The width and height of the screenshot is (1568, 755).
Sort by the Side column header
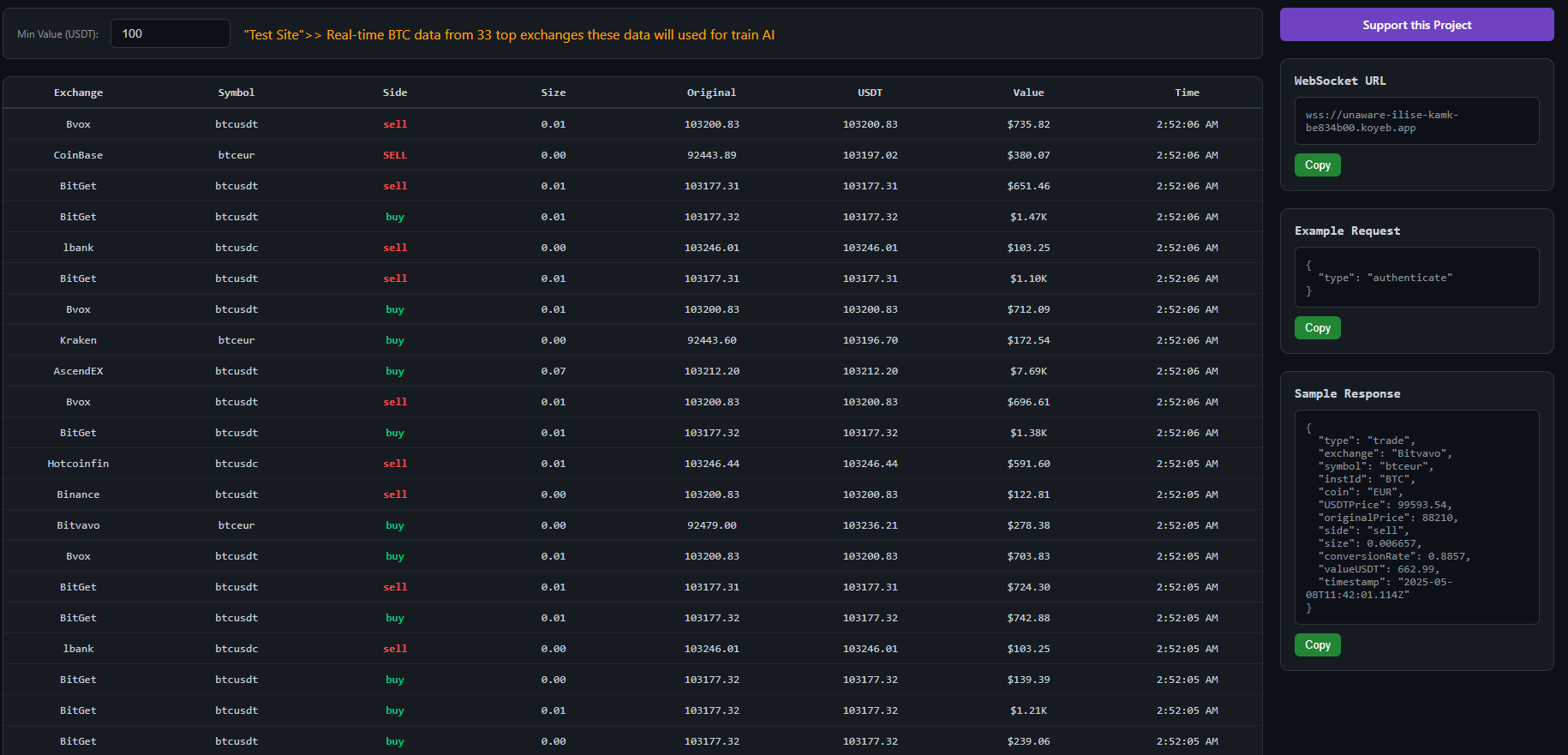pyautogui.click(x=395, y=93)
